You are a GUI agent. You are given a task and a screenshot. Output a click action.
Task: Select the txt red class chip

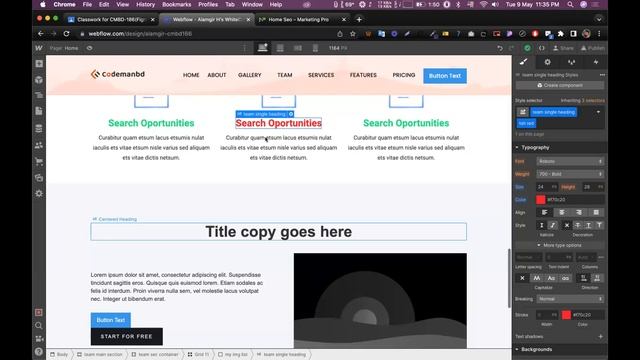(526, 123)
